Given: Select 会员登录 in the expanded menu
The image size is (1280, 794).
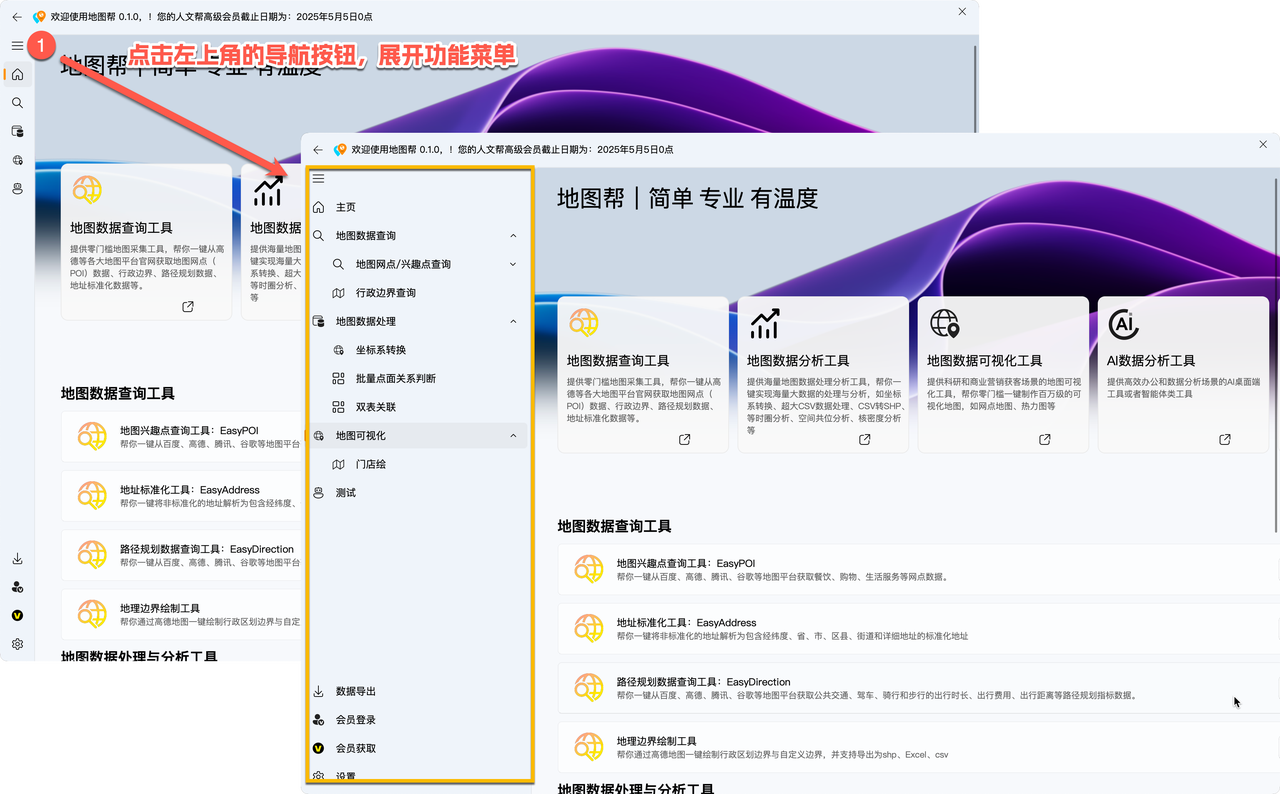Looking at the screenshot, I should (419, 720).
